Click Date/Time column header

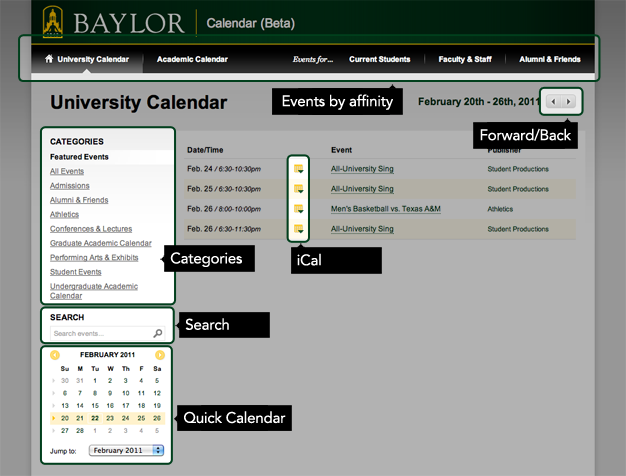click(x=205, y=150)
